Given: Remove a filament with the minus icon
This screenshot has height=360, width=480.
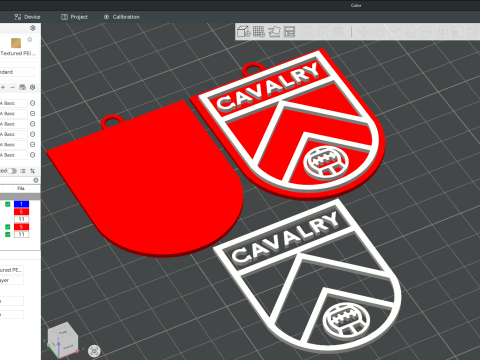Looking at the screenshot, I should point(13,87).
